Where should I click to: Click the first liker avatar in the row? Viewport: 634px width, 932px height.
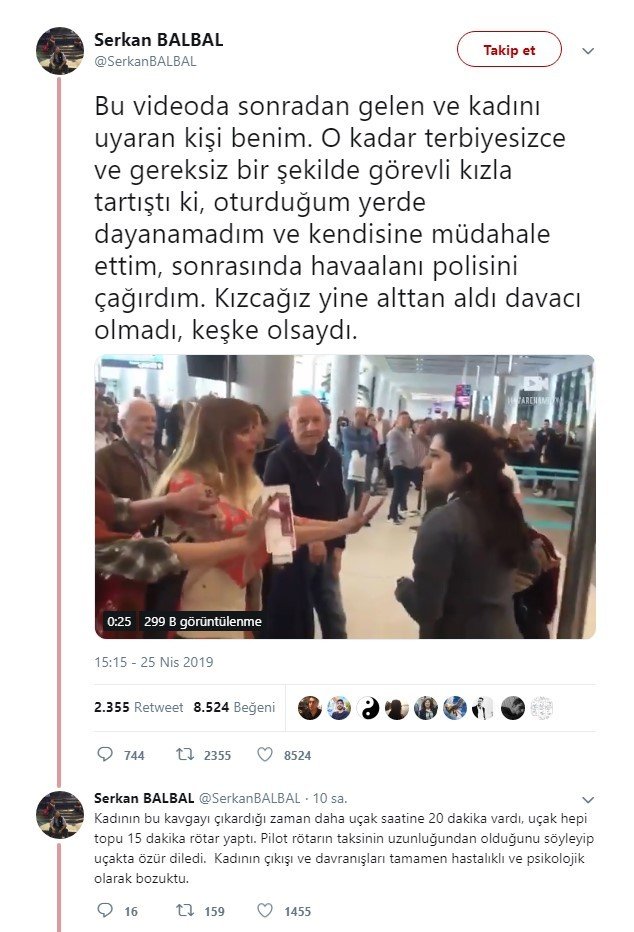310,708
